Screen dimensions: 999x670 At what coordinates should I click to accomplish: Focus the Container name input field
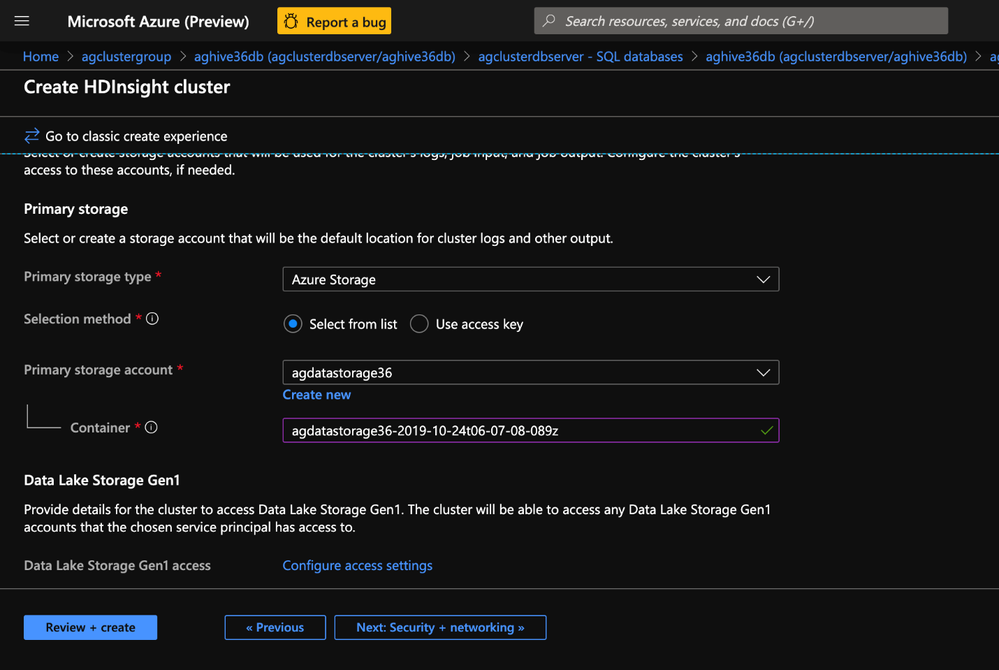point(531,431)
